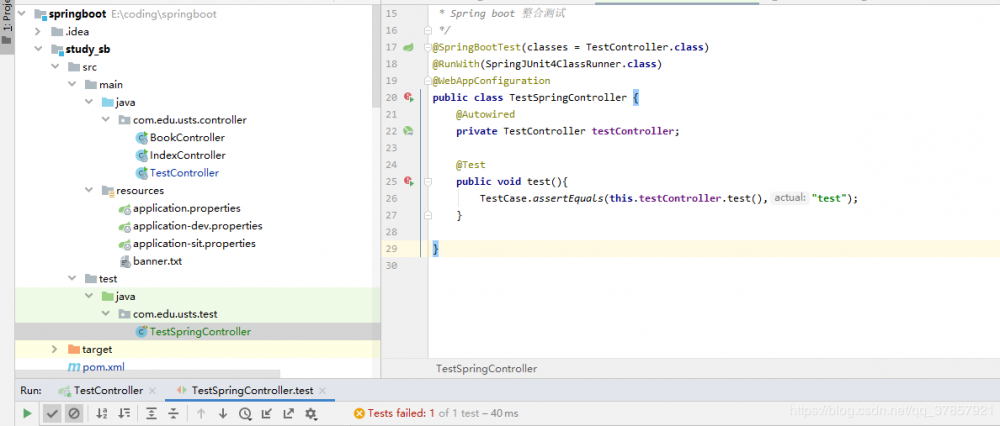Select the target folder row

pyautogui.click(x=197, y=349)
